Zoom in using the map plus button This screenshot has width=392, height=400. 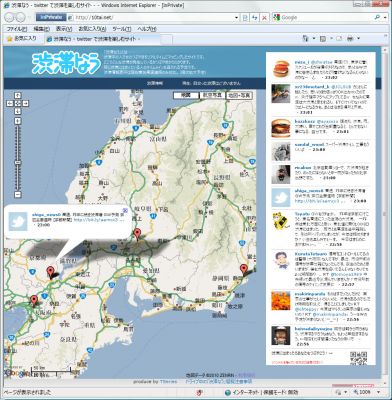(x=18, y=121)
